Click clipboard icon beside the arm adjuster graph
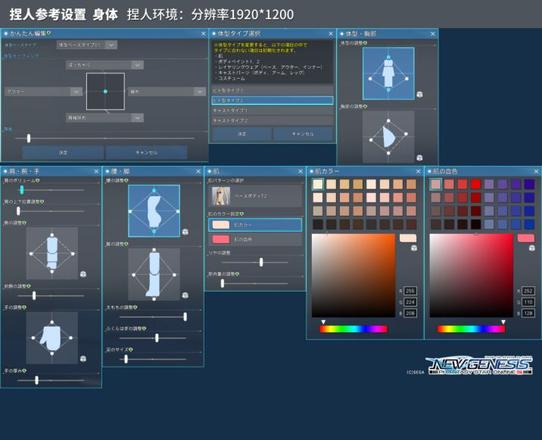Screen dimensions: 542x440 coord(83,274)
